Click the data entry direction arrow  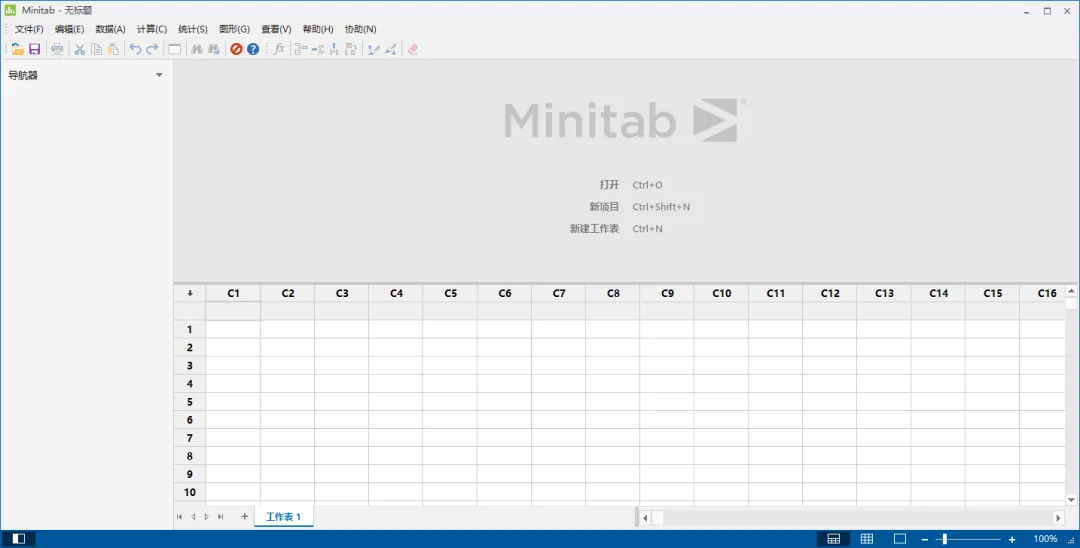point(190,293)
